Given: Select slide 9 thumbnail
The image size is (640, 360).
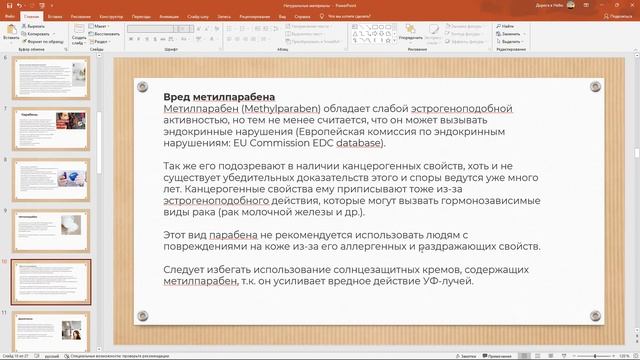Looking at the screenshot, I should [51, 231].
